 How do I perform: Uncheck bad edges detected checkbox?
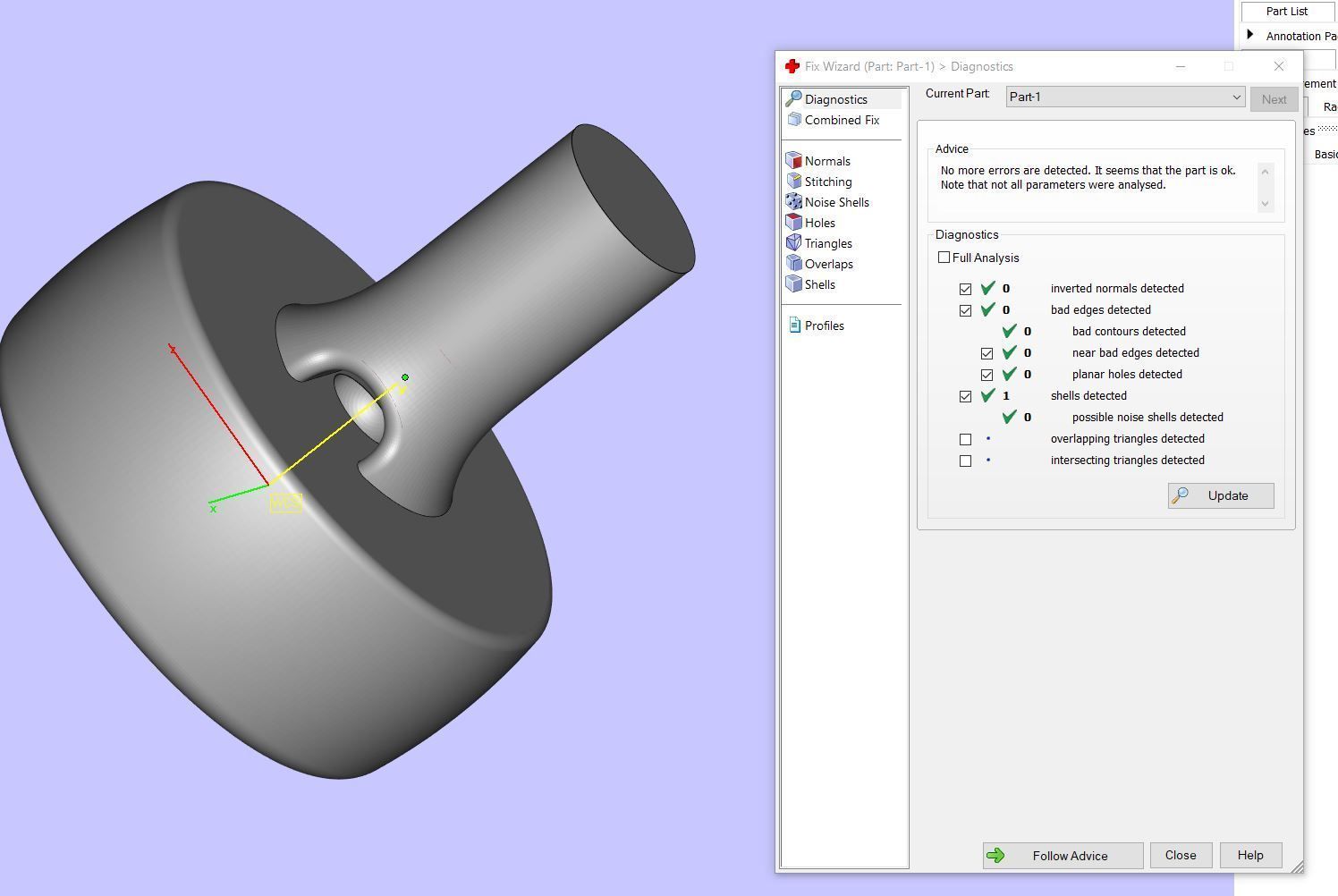pos(965,310)
